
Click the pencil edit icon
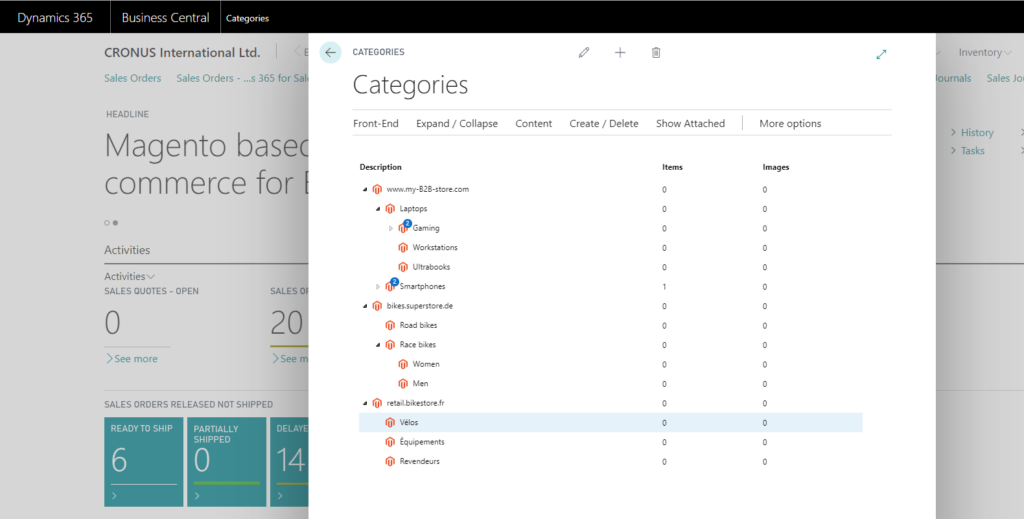(x=584, y=52)
